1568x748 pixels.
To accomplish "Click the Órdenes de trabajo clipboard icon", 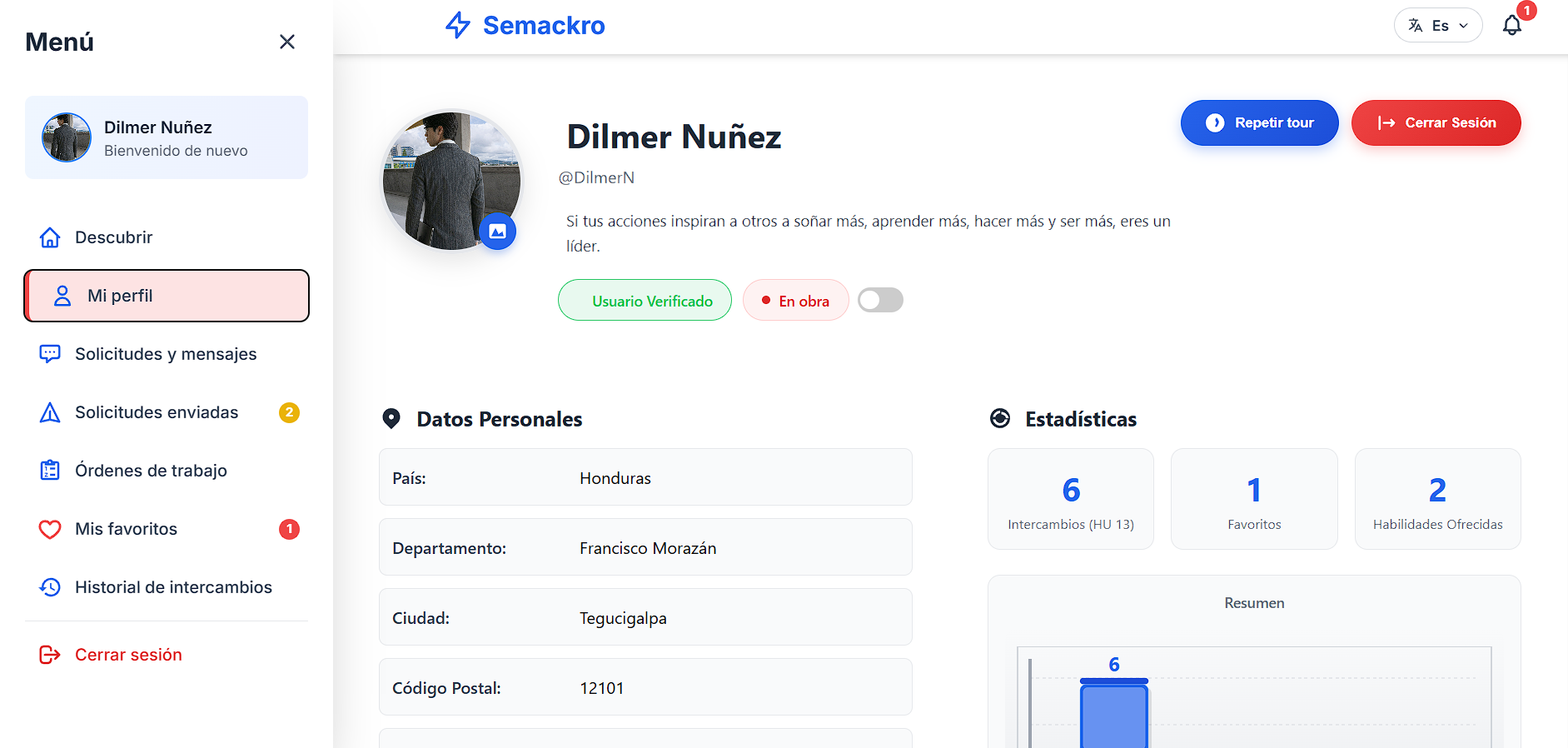I will click(50, 471).
